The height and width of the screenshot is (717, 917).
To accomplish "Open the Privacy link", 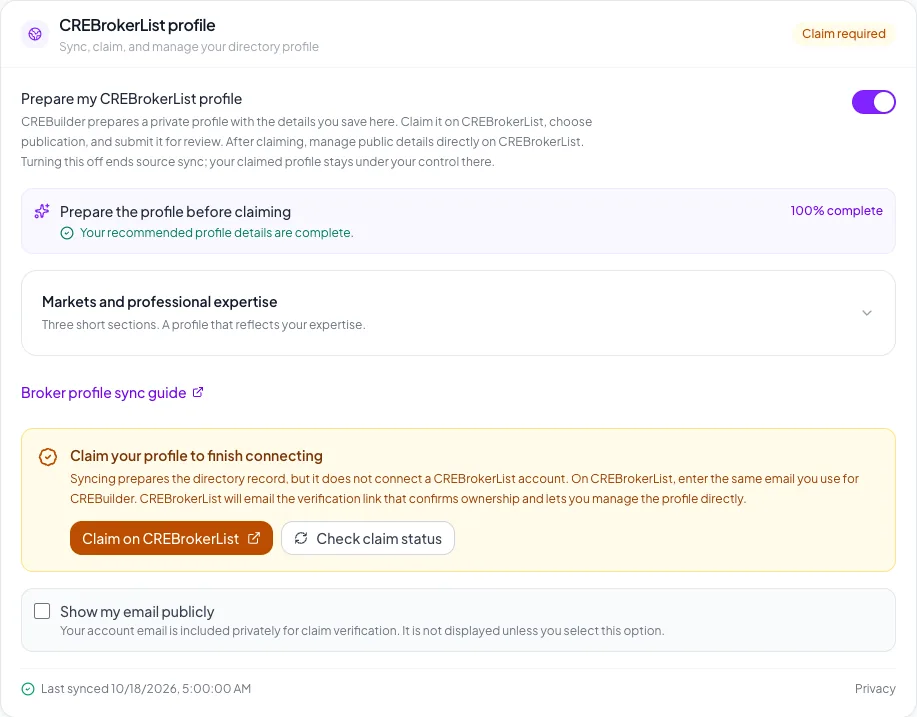I will point(875,689).
